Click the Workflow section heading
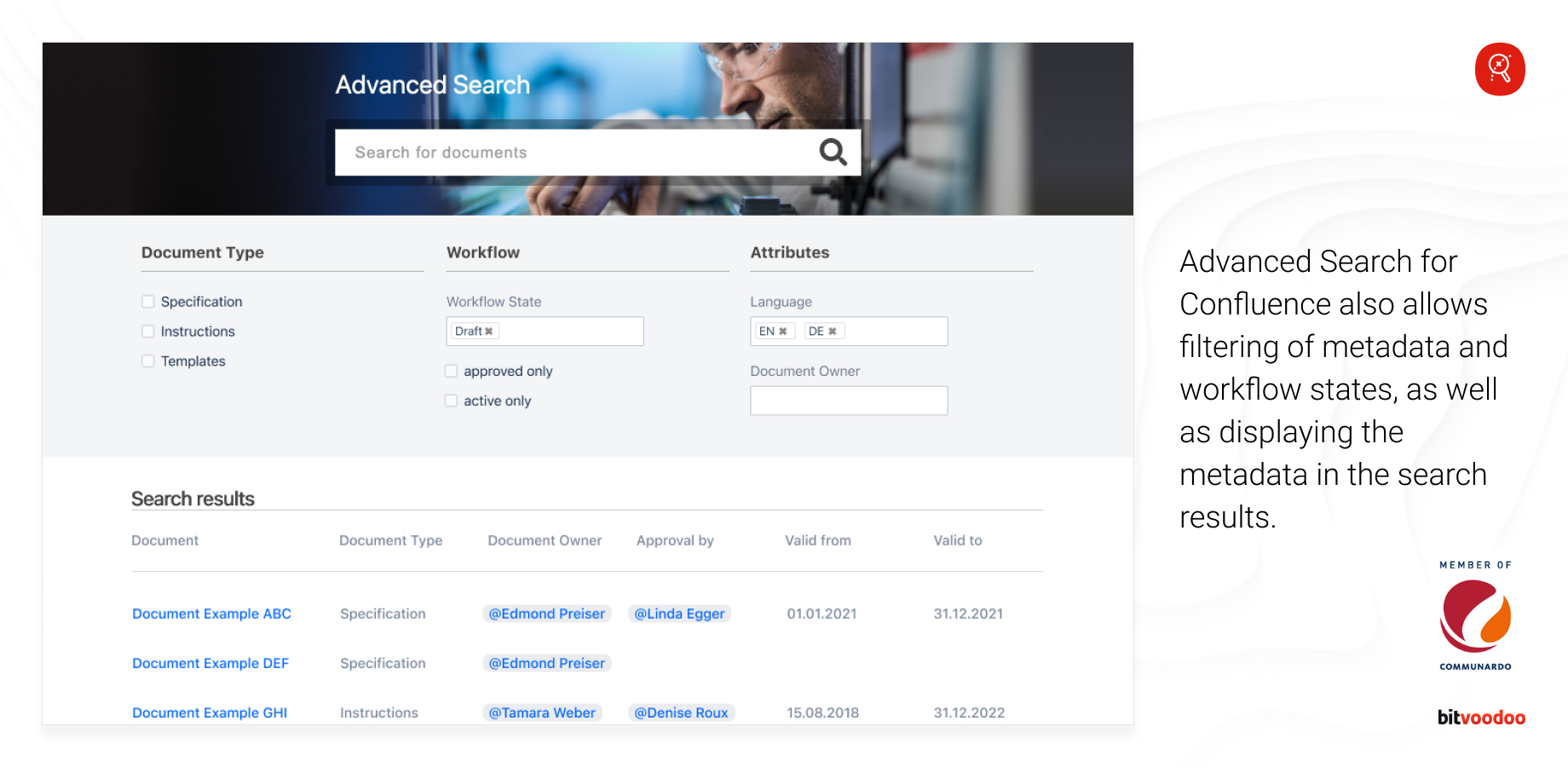Viewport: 1568px width, 767px height. [x=483, y=252]
